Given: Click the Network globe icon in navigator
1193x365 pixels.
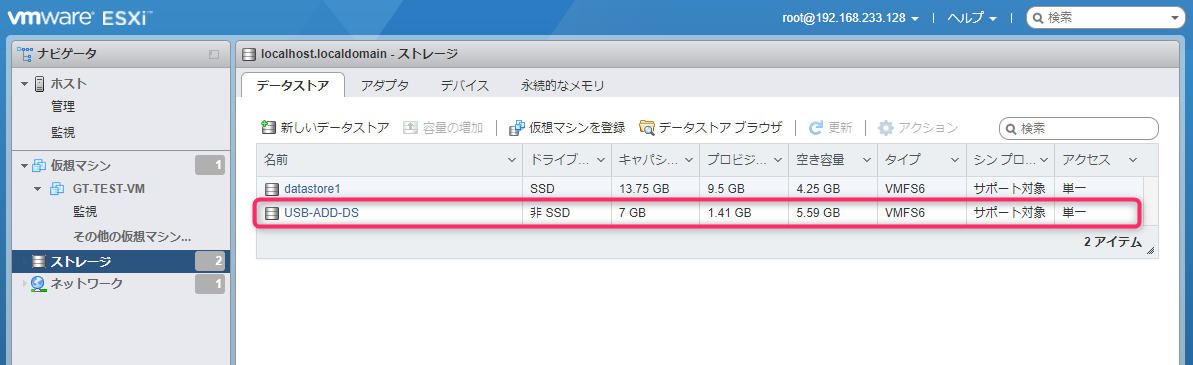Looking at the screenshot, I should [x=38, y=284].
